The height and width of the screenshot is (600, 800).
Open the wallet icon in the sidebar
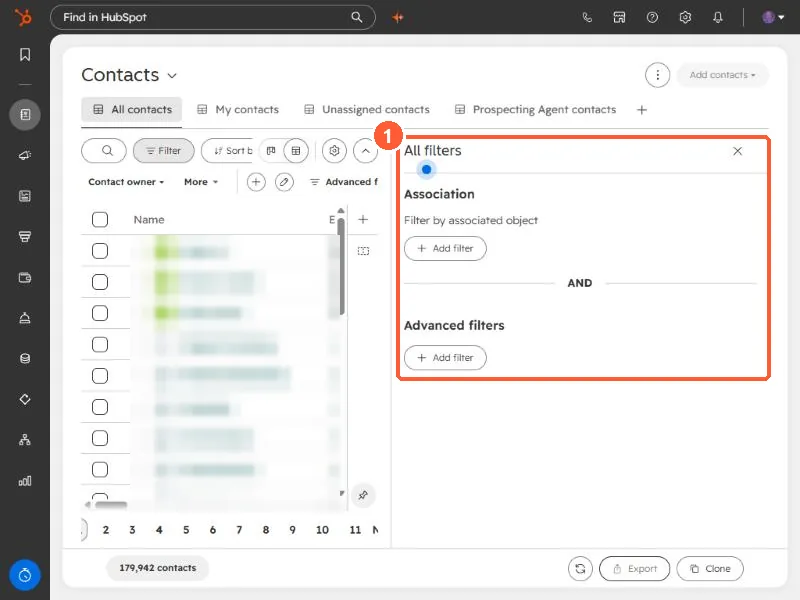25,278
